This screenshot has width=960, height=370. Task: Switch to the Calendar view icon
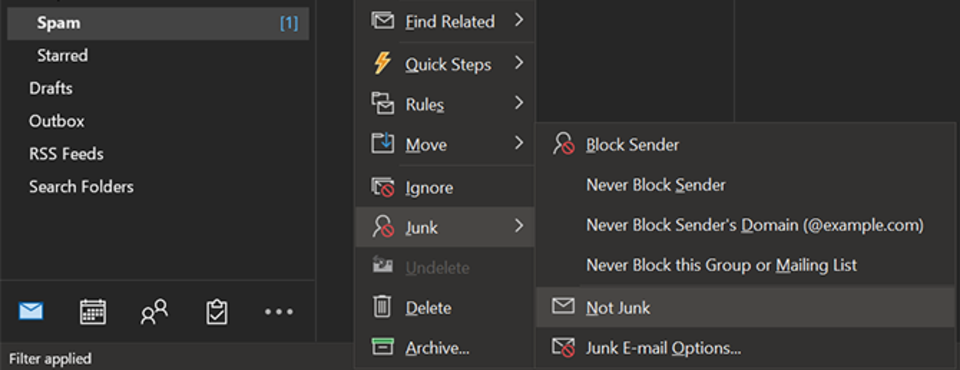pos(93,312)
